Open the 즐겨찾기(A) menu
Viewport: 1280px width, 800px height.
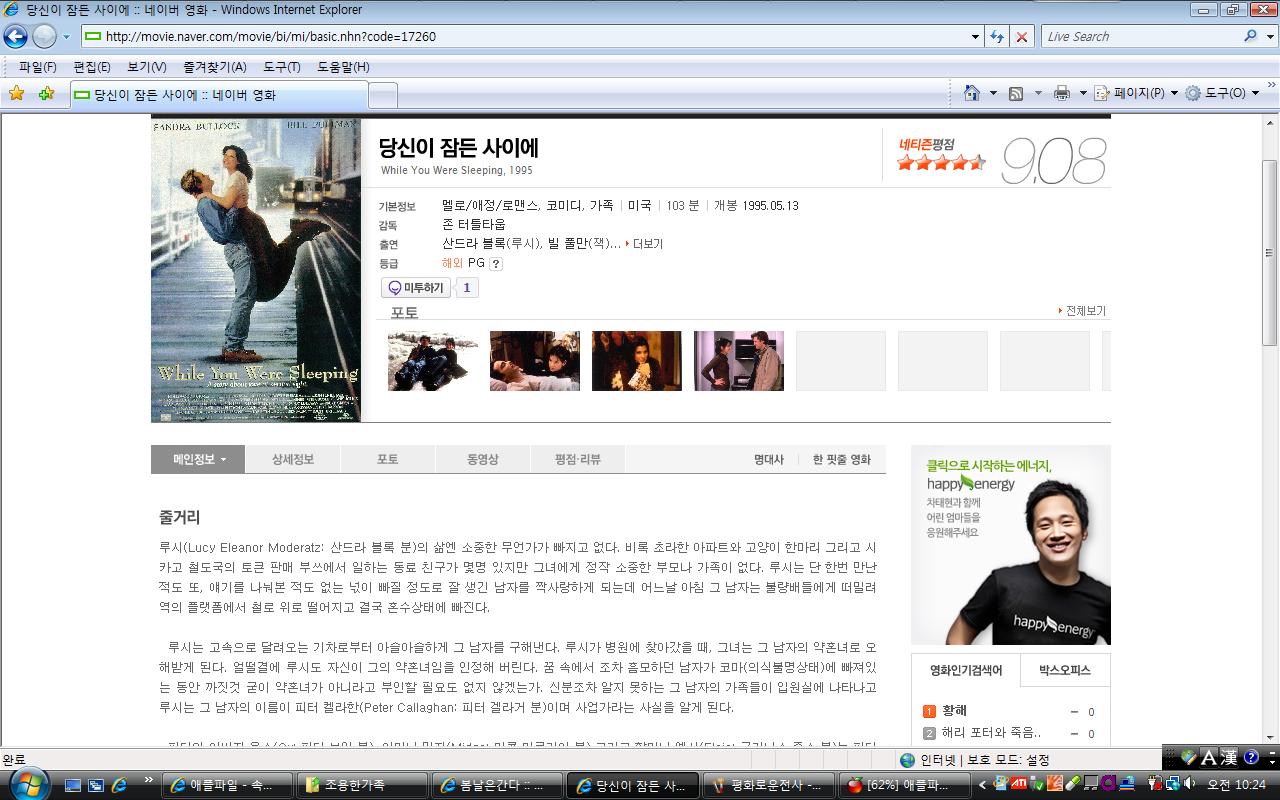[x=214, y=67]
